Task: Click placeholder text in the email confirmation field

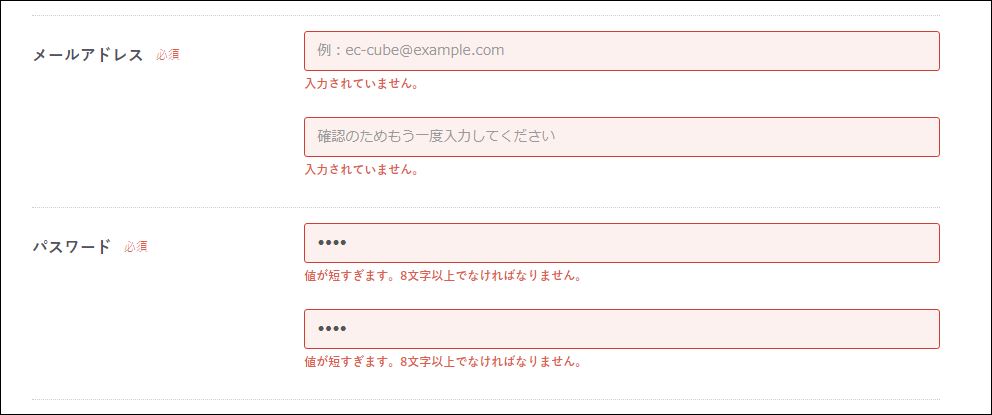Action: click(437, 137)
